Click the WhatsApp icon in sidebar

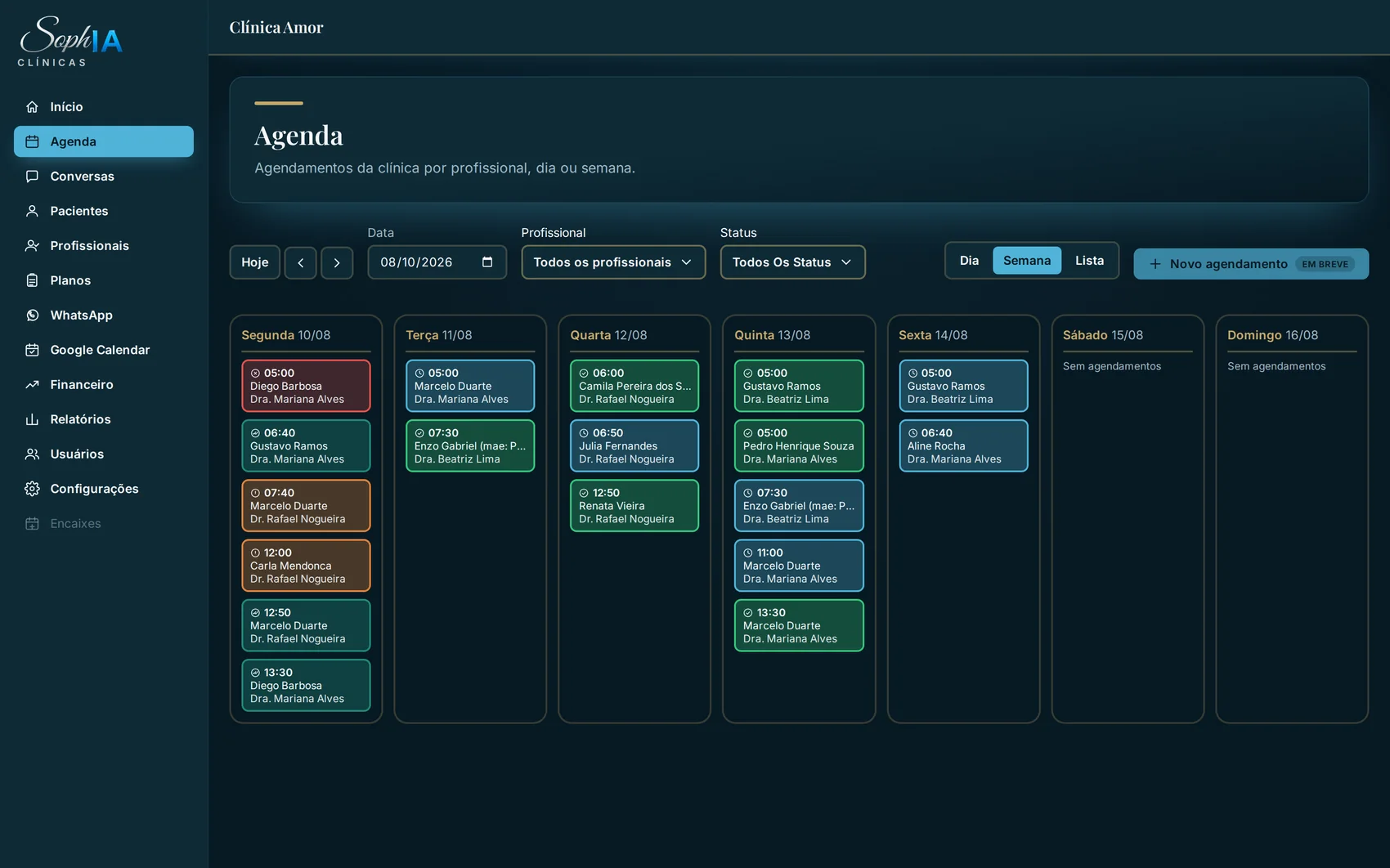[32, 315]
